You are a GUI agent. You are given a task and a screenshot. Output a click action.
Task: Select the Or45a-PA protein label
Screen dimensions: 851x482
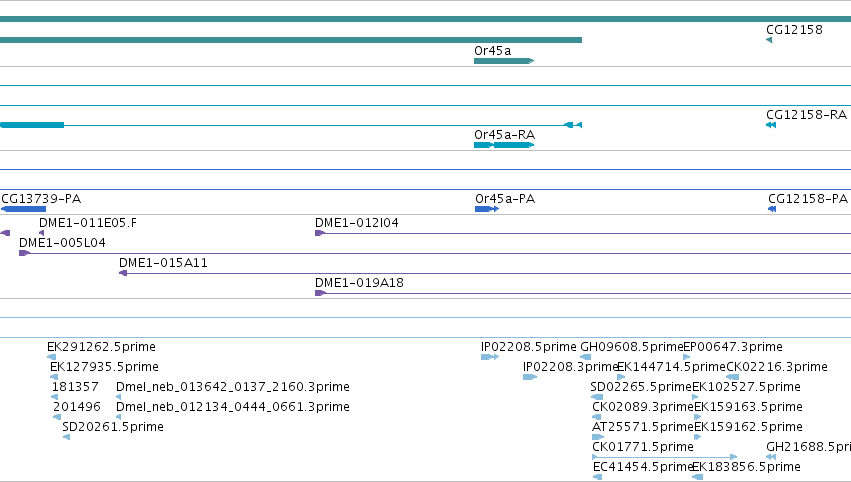[505, 199]
